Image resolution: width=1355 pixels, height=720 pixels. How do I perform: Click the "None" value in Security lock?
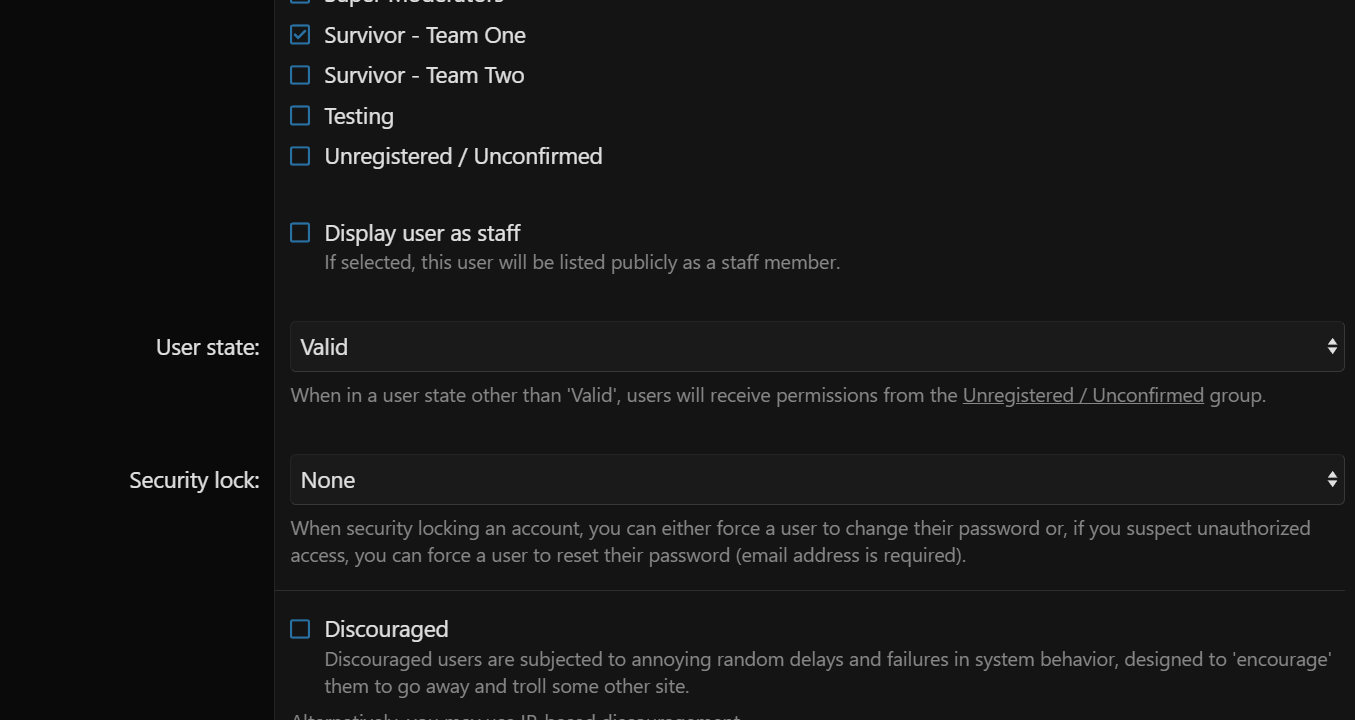click(x=328, y=480)
